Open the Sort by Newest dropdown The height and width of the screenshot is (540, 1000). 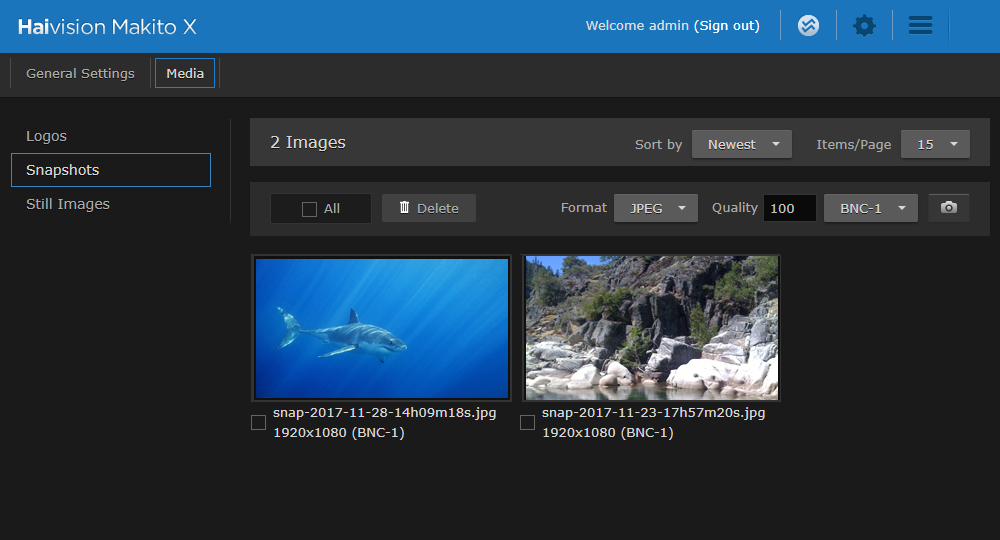click(741, 144)
